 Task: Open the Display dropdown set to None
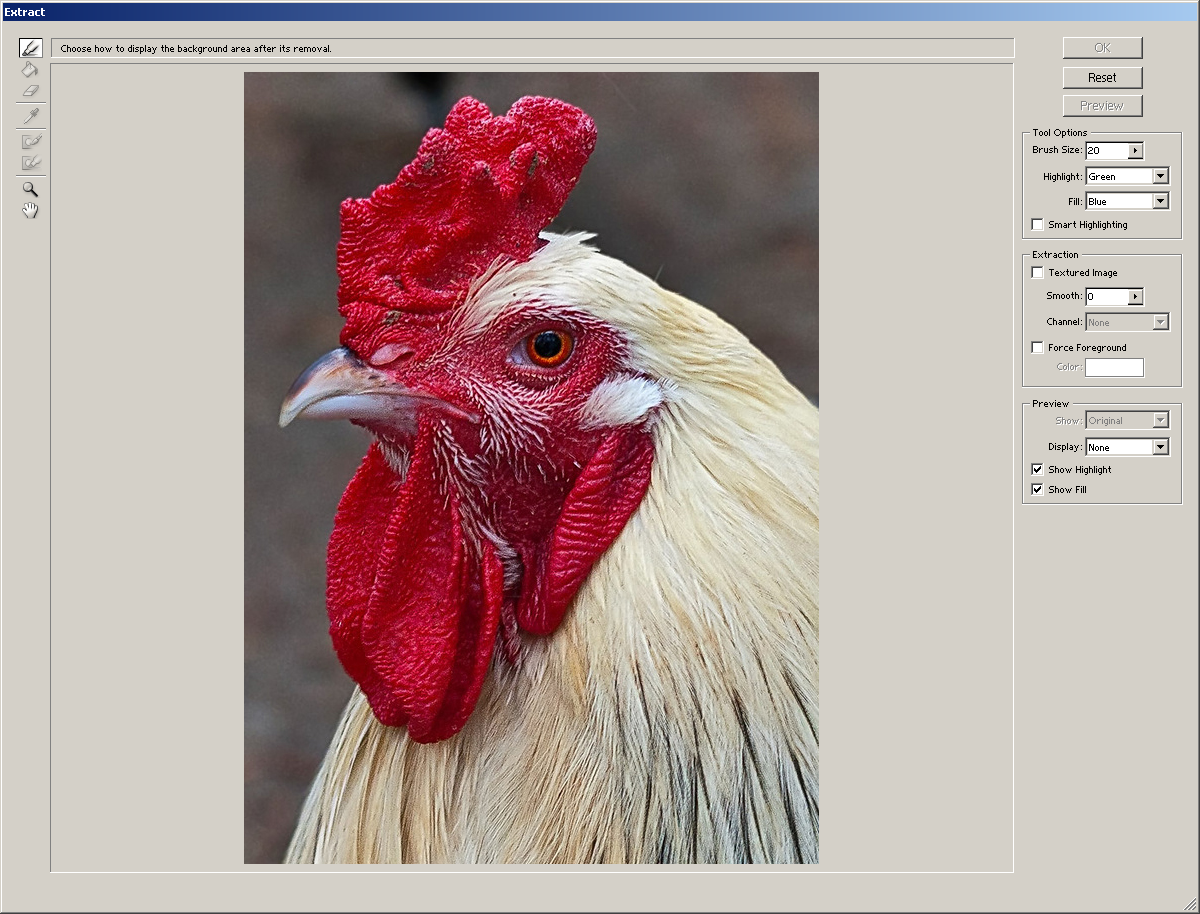tap(1127, 447)
